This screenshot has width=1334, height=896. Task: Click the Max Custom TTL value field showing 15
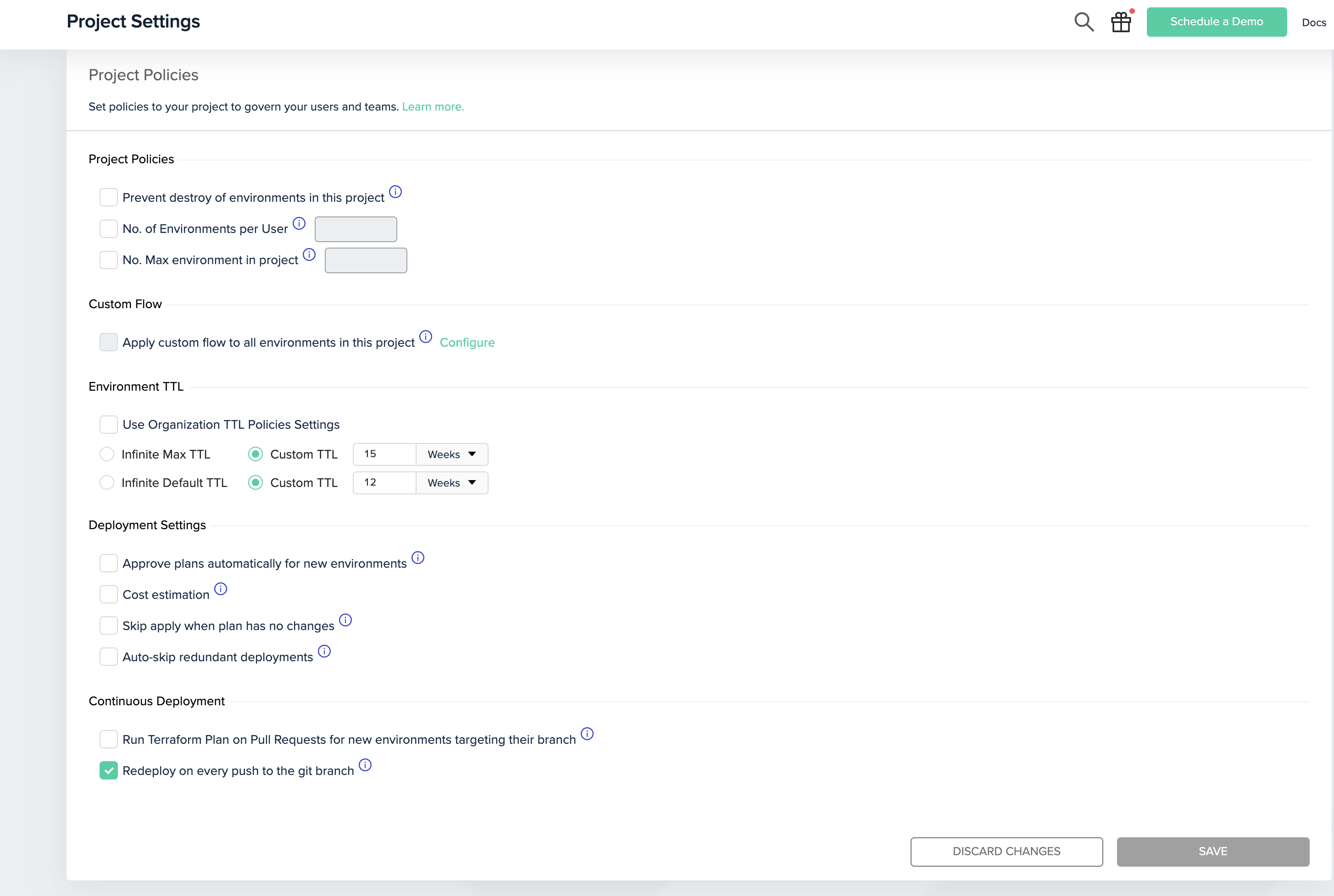(x=384, y=454)
